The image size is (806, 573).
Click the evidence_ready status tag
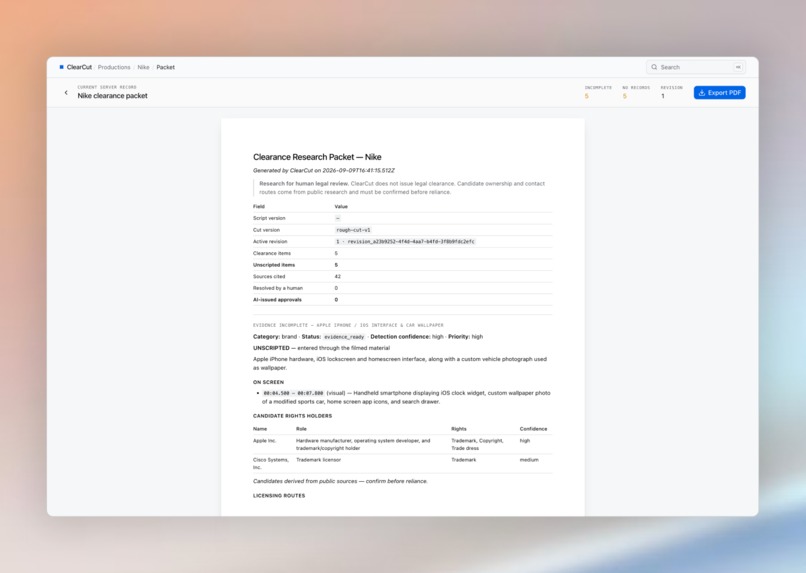344,337
